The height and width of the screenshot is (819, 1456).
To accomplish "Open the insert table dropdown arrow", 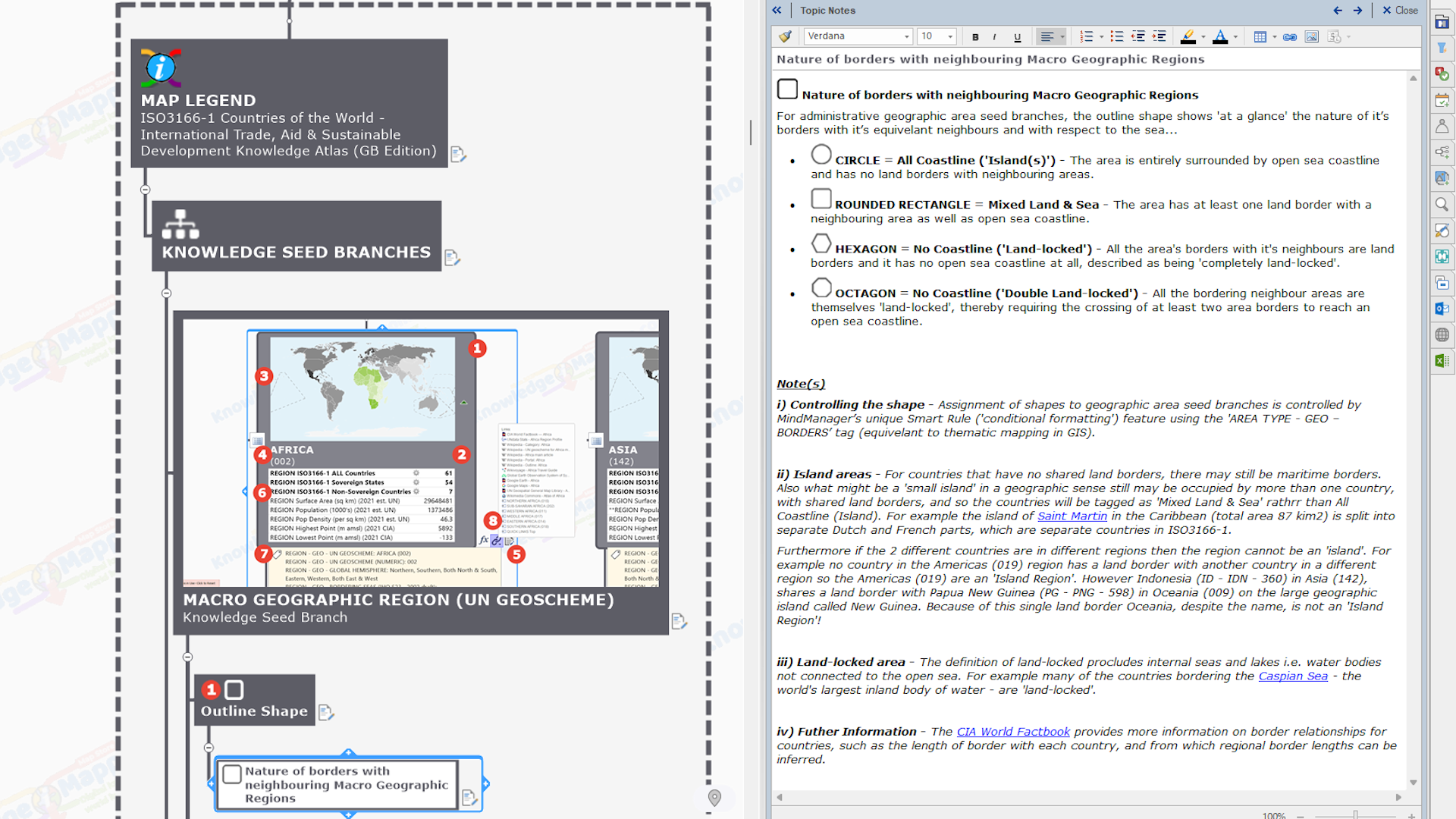I will click(x=1274, y=37).
